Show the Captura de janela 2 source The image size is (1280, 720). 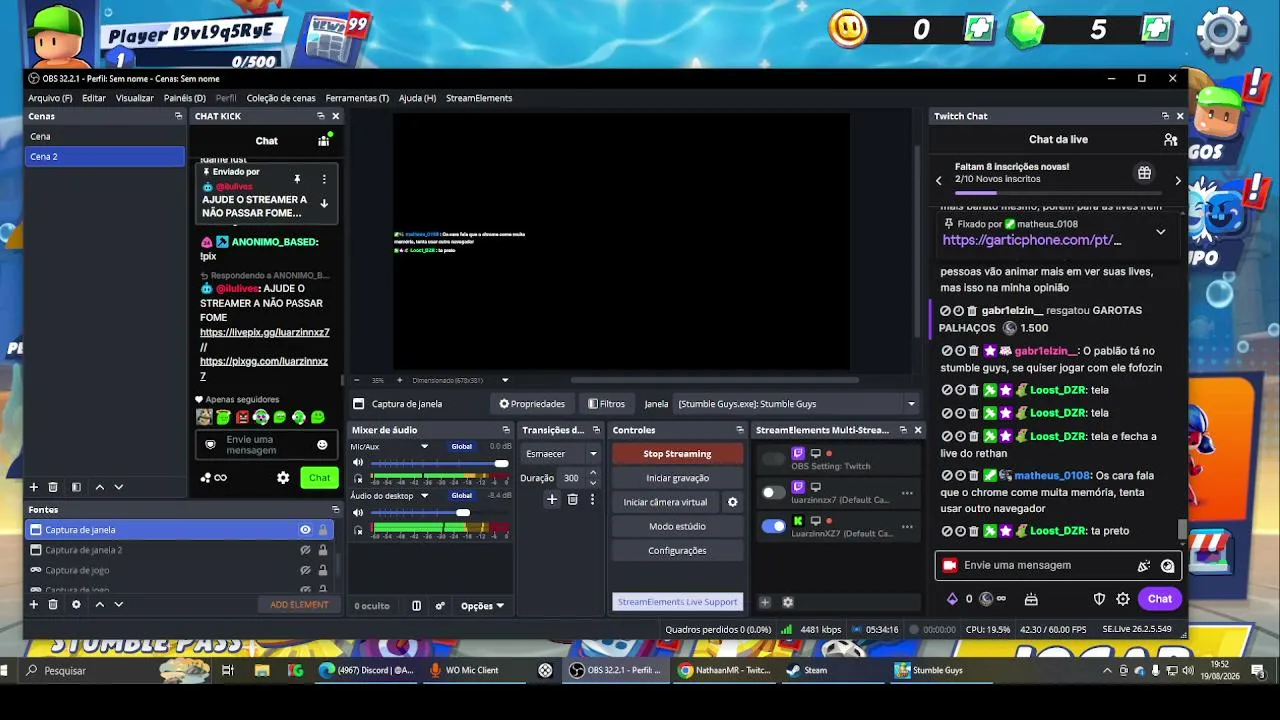[x=305, y=550]
